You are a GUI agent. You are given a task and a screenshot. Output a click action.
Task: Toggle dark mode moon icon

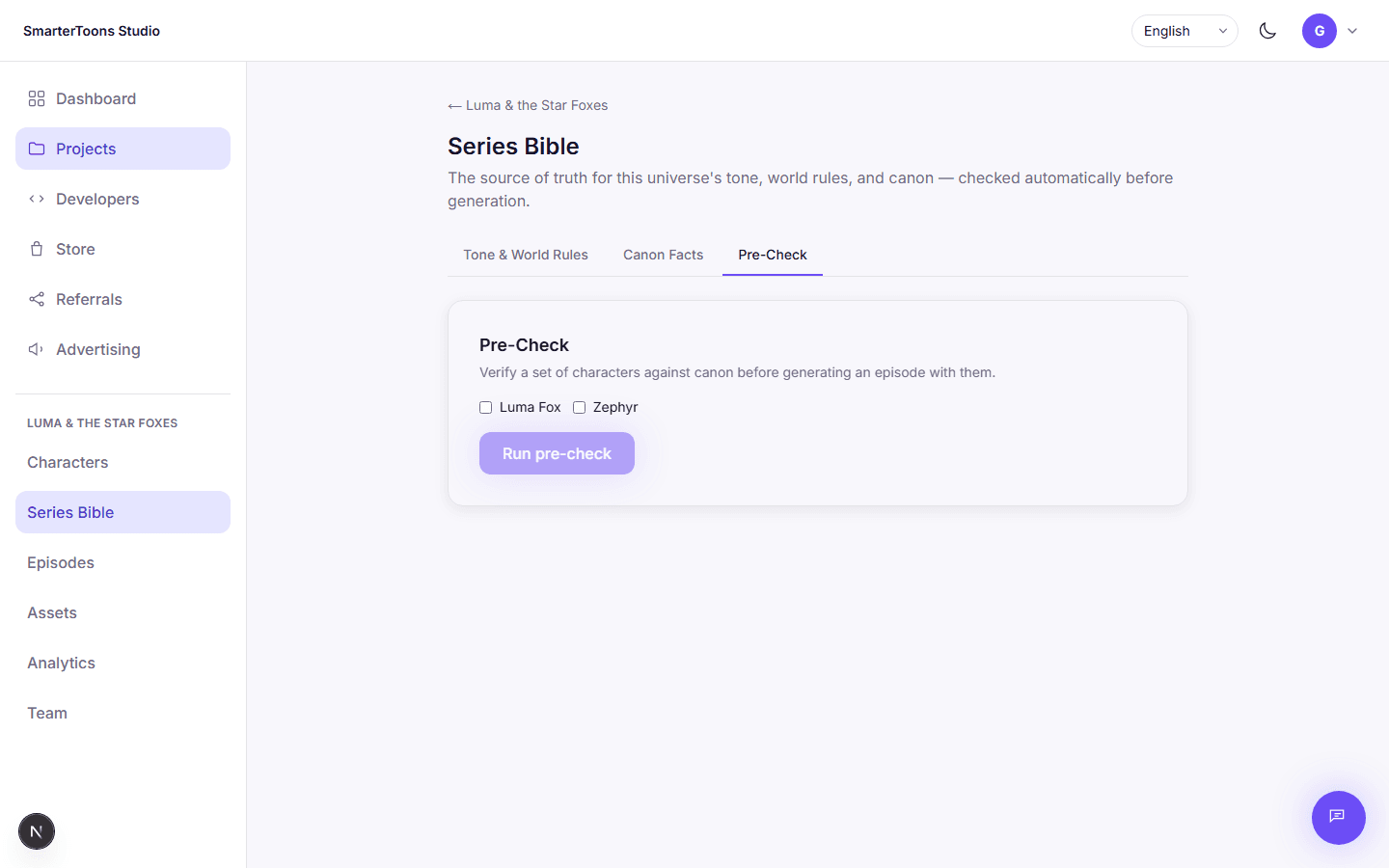(x=1267, y=31)
